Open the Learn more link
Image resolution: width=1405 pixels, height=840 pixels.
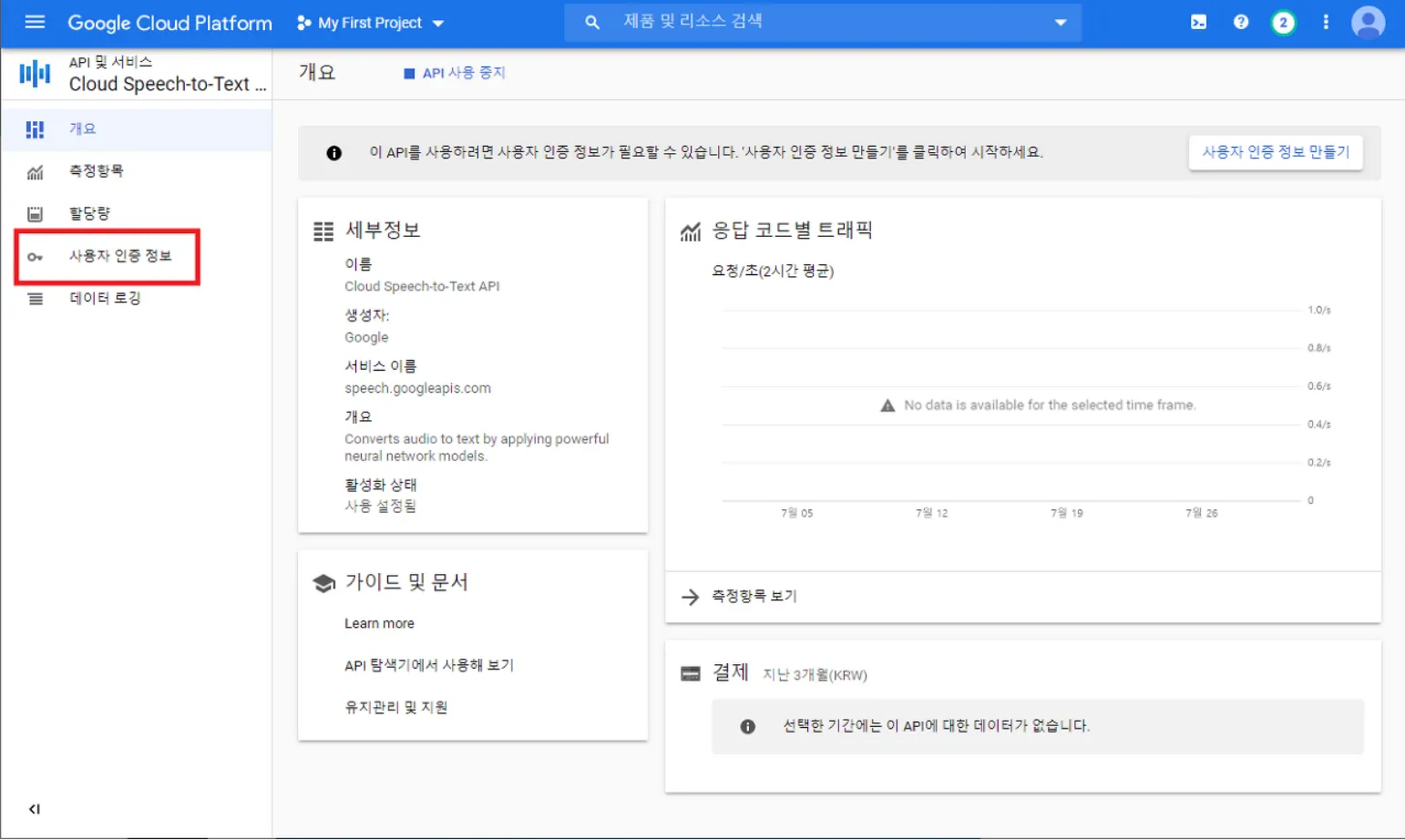379,624
